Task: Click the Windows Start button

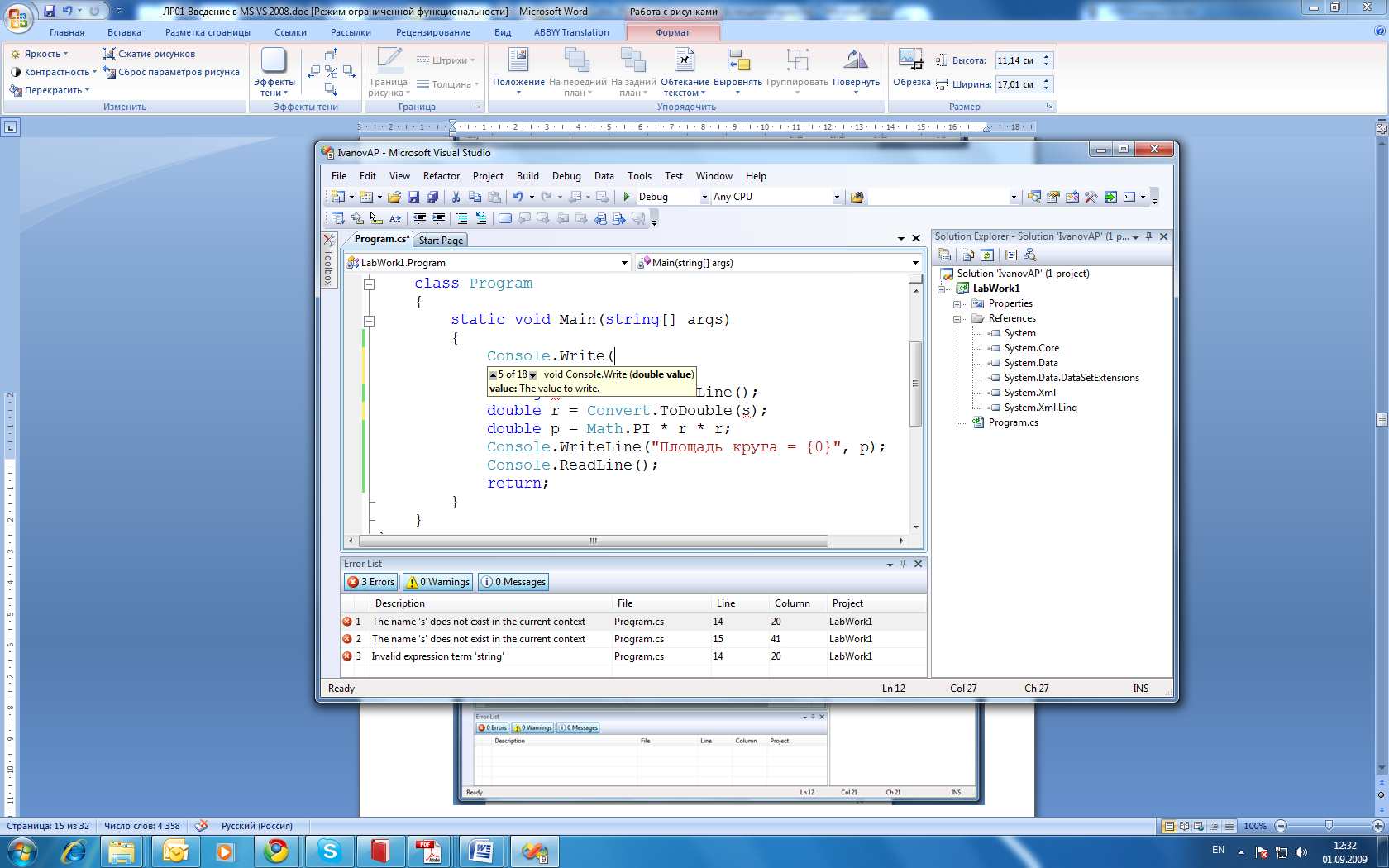Action: point(22,851)
